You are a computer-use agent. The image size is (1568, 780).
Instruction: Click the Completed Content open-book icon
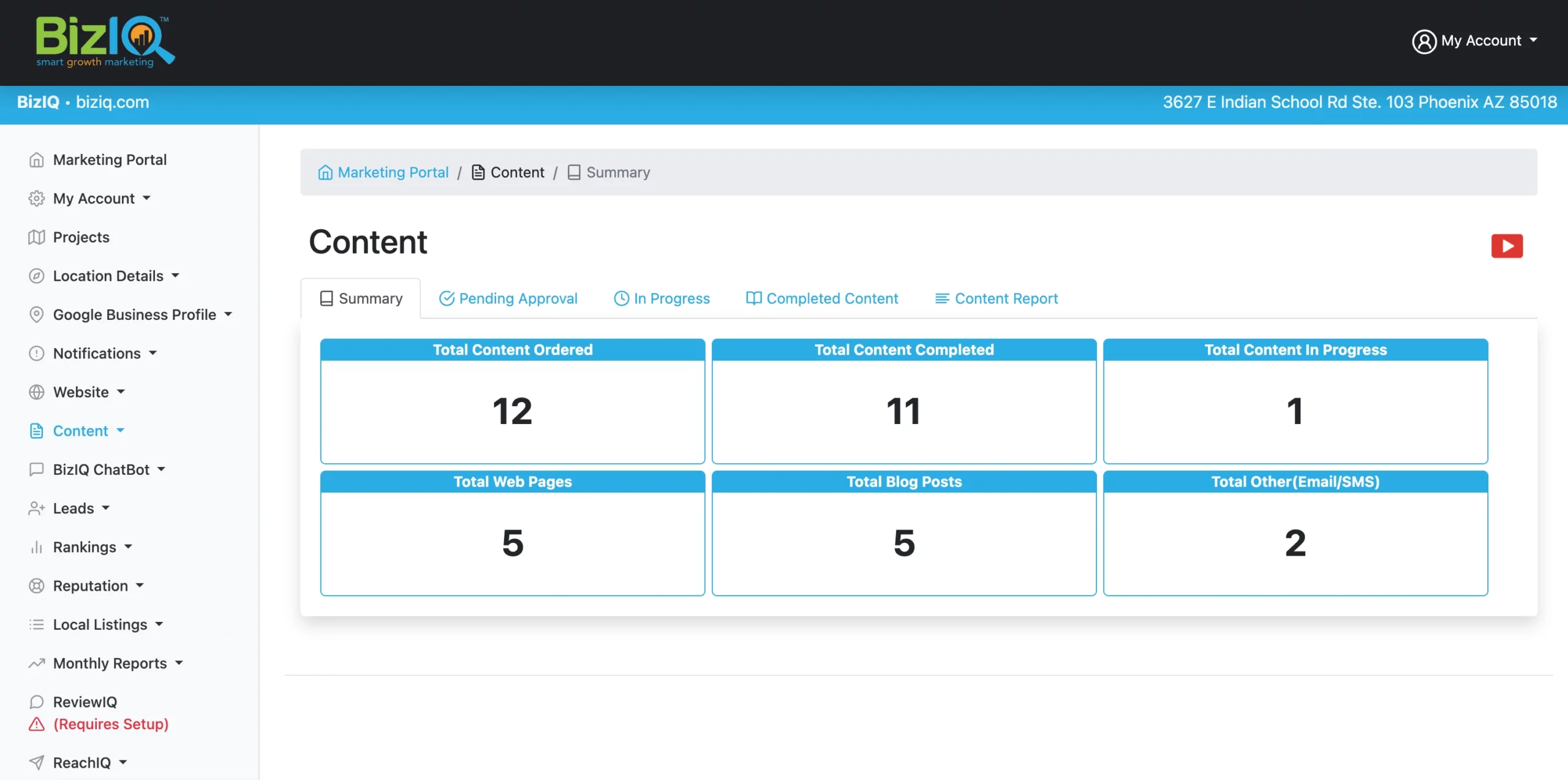753,298
